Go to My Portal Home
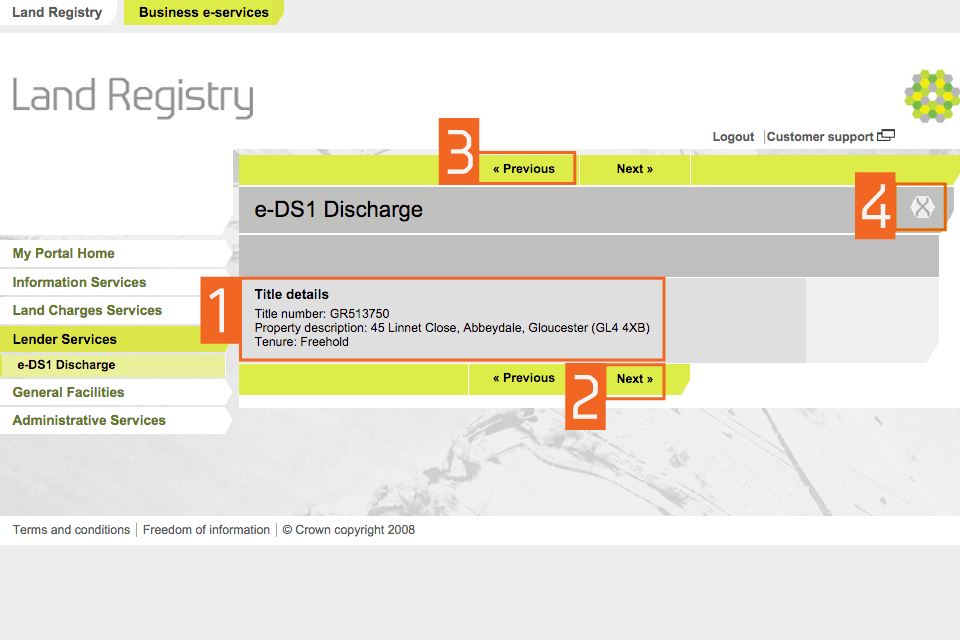Image resolution: width=960 pixels, height=640 pixels. [x=64, y=254]
